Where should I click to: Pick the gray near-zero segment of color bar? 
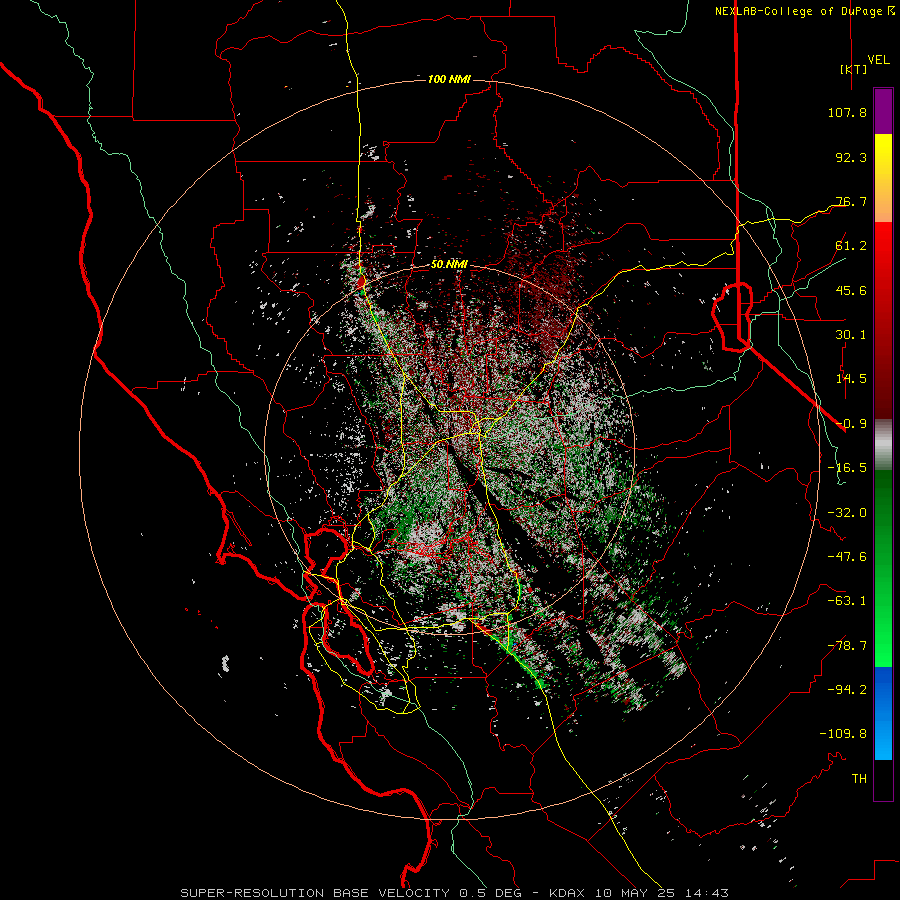coord(883,445)
